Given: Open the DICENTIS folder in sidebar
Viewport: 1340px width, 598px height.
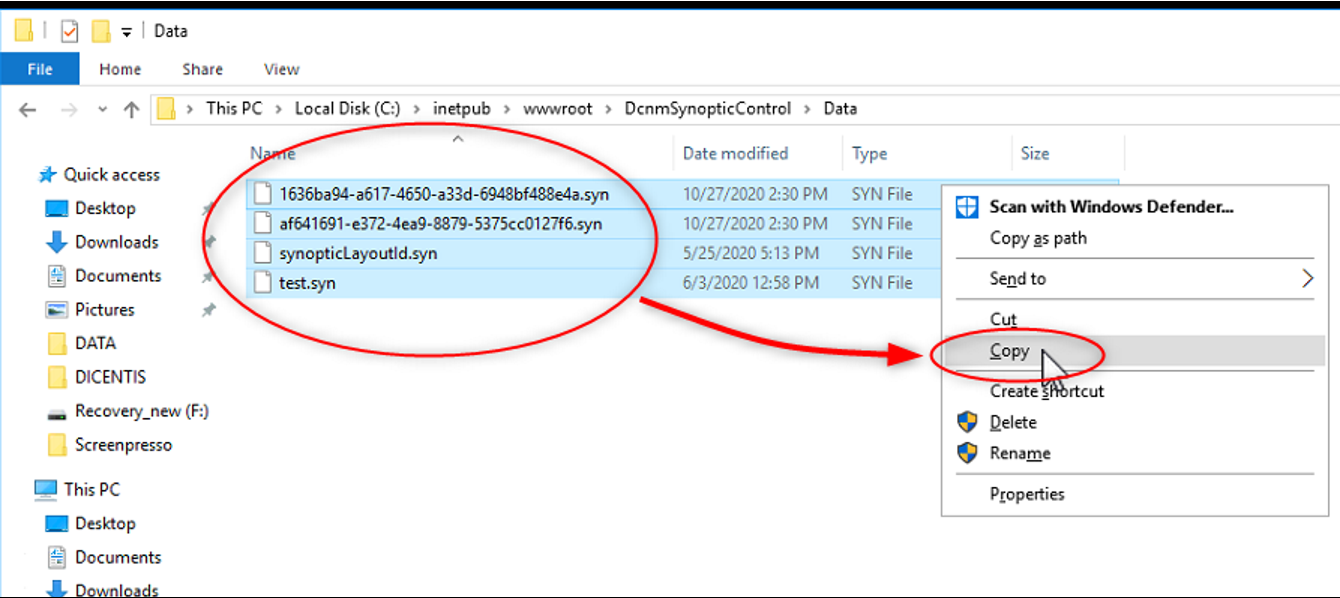Looking at the screenshot, I should 110,377.
